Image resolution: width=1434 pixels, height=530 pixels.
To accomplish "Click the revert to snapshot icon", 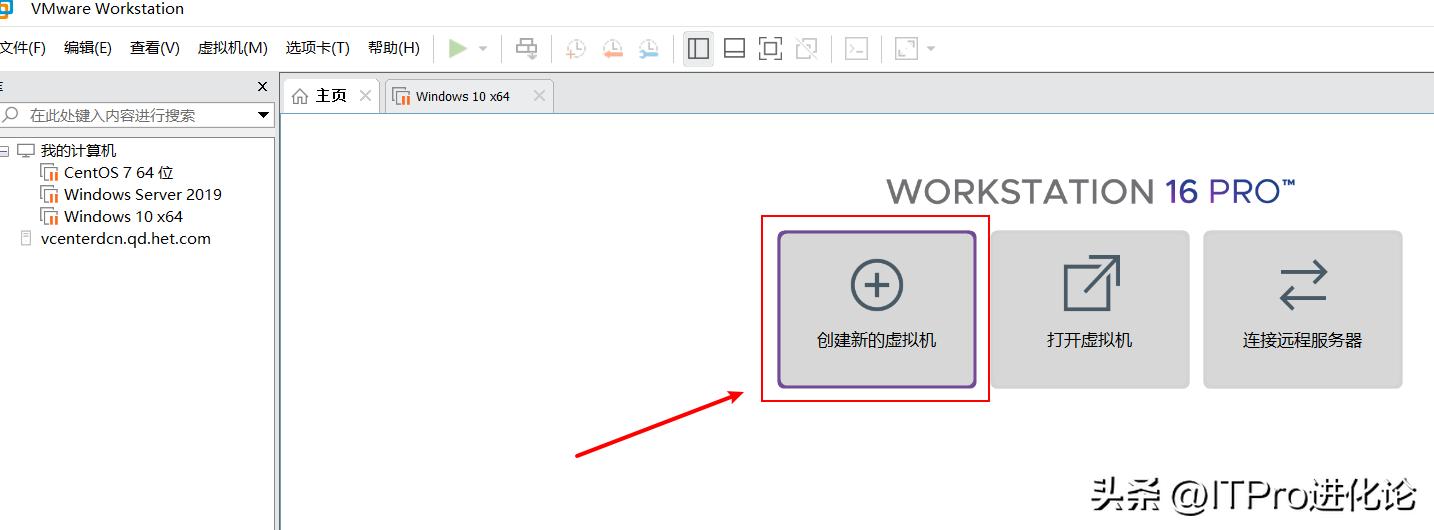I will 612,48.
